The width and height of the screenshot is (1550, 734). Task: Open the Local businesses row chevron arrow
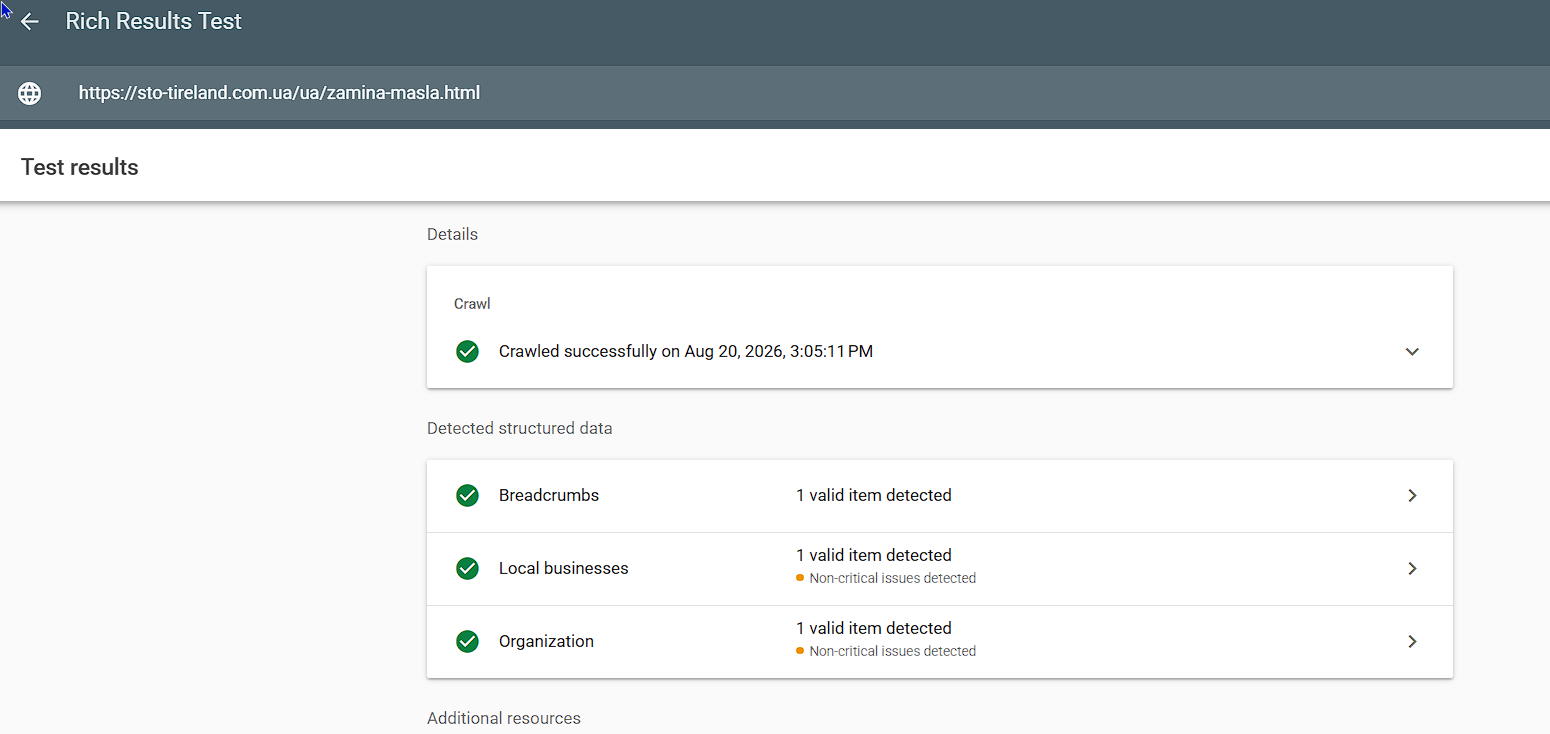(x=1412, y=569)
